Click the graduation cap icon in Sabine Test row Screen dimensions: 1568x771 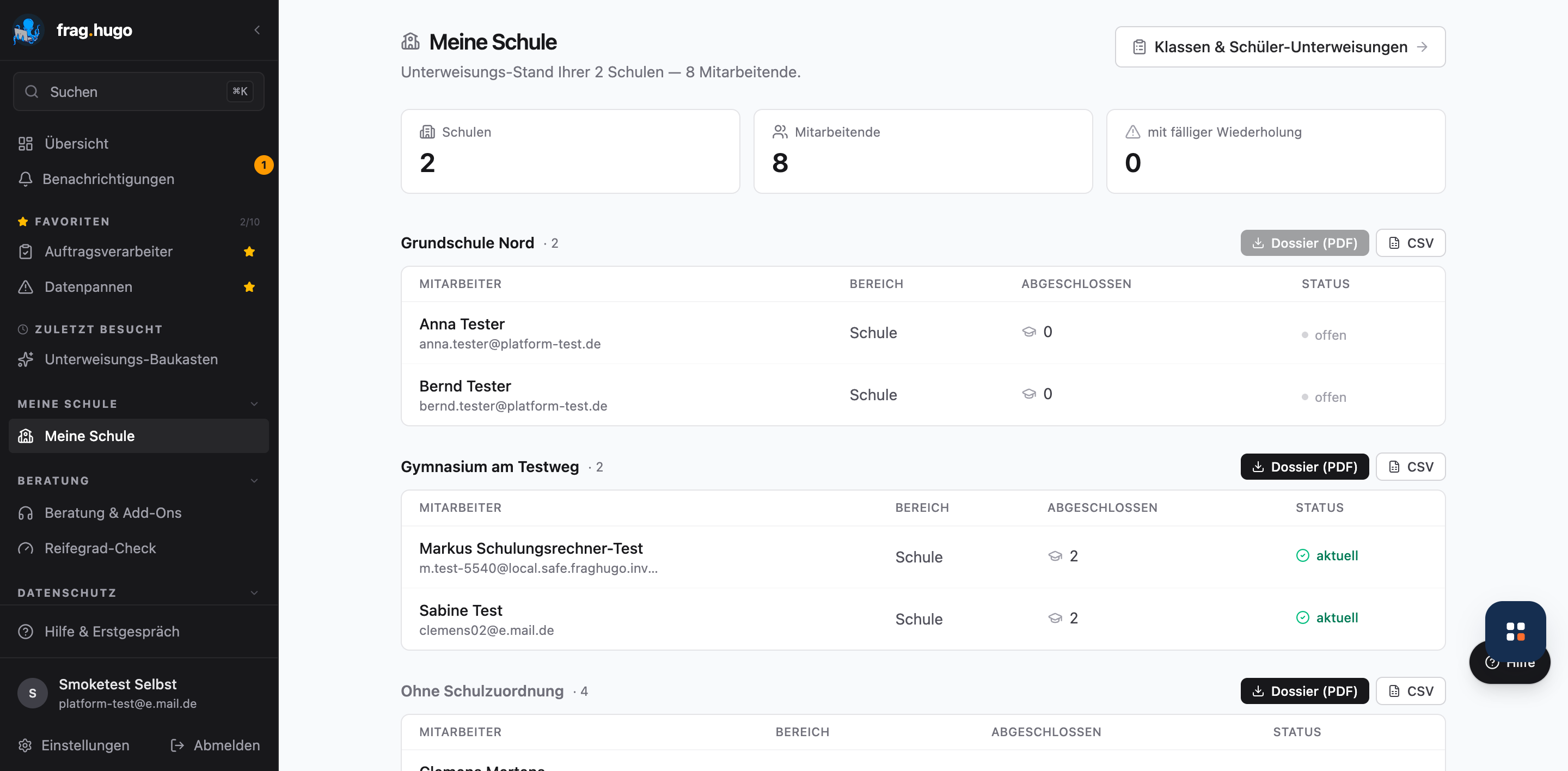tap(1055, 617)
